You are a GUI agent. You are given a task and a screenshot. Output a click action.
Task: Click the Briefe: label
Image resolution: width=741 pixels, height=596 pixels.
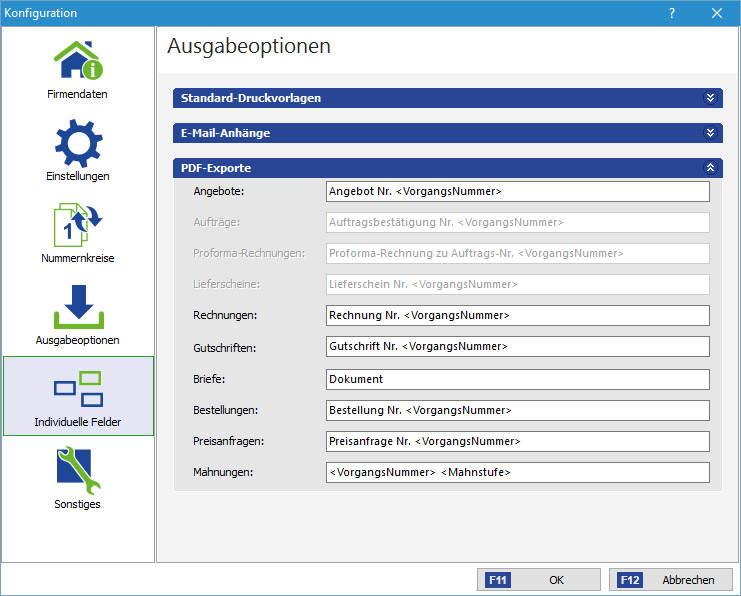(x=209, y=379)
